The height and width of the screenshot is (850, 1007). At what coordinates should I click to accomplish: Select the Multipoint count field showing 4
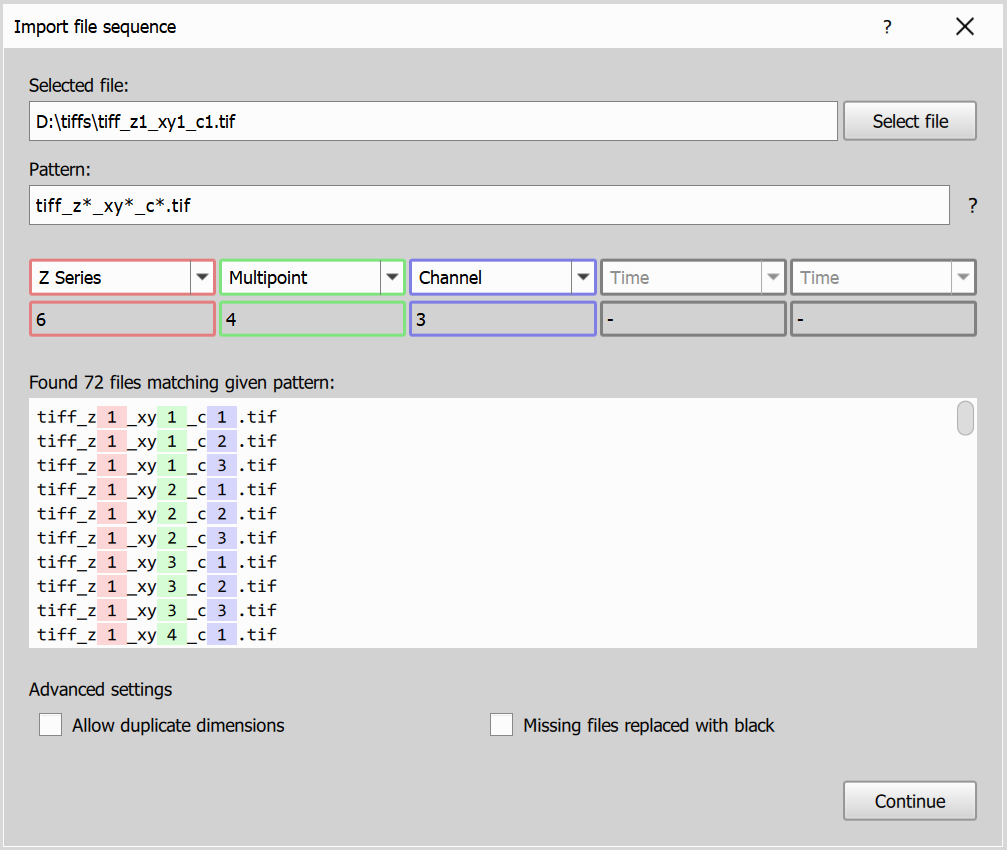[311, 318]
